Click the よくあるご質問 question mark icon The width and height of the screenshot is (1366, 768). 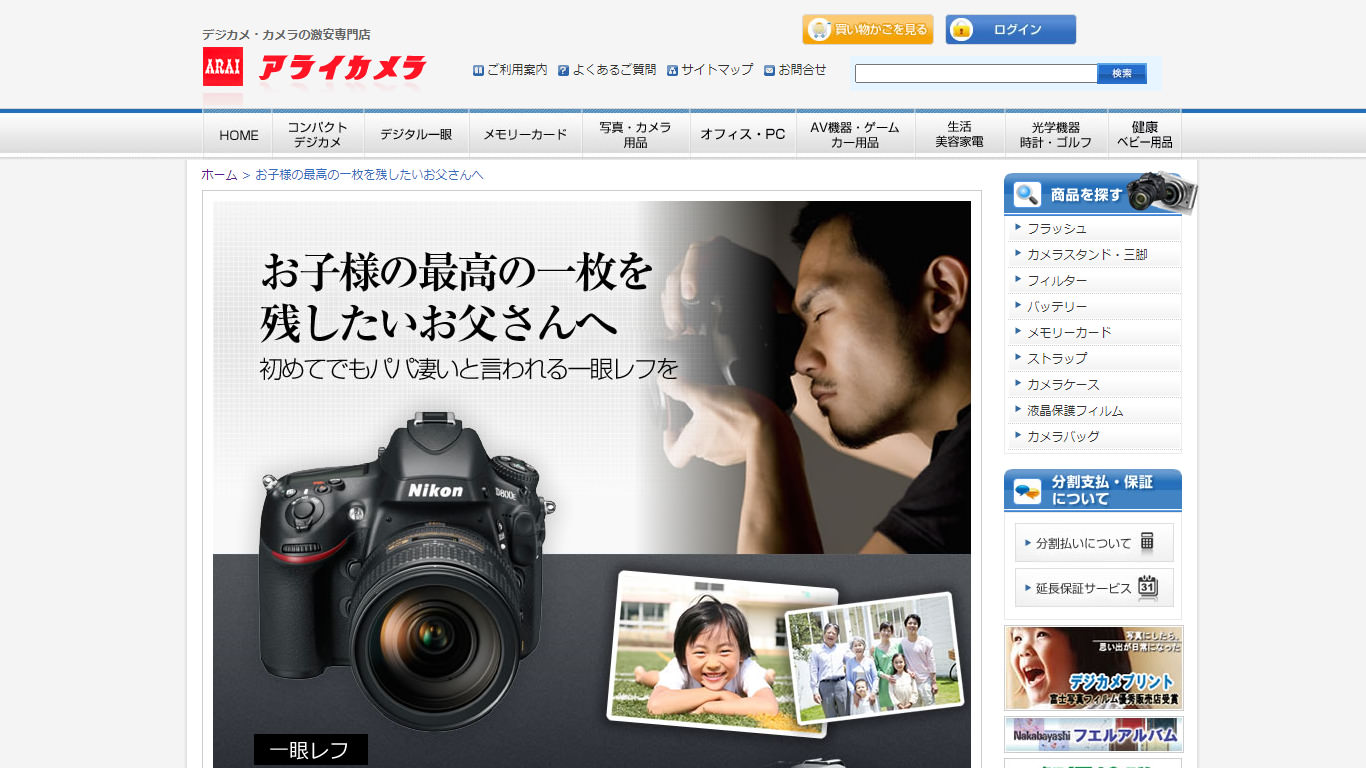[x=563, y=70]
